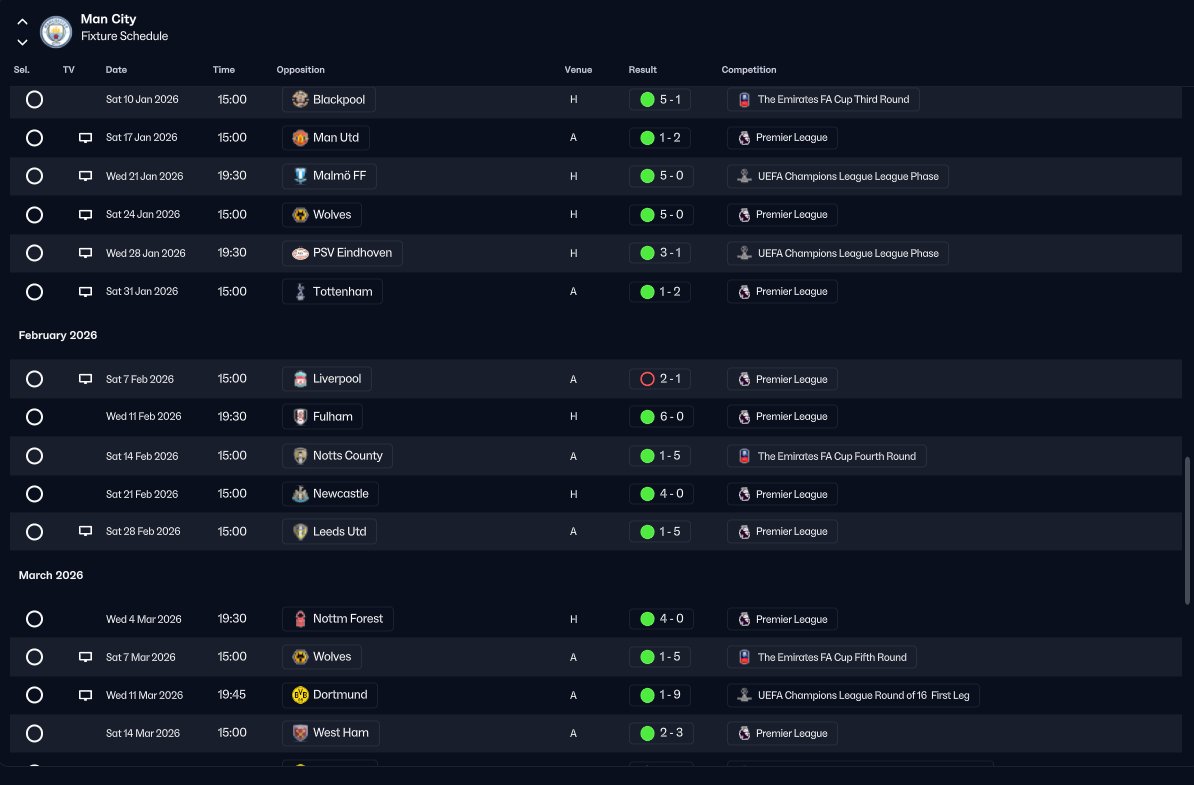Click the FA Cup icon in Notts County row
The image size is (1194, 785).
pyautogui.click(x=745, y=456)
